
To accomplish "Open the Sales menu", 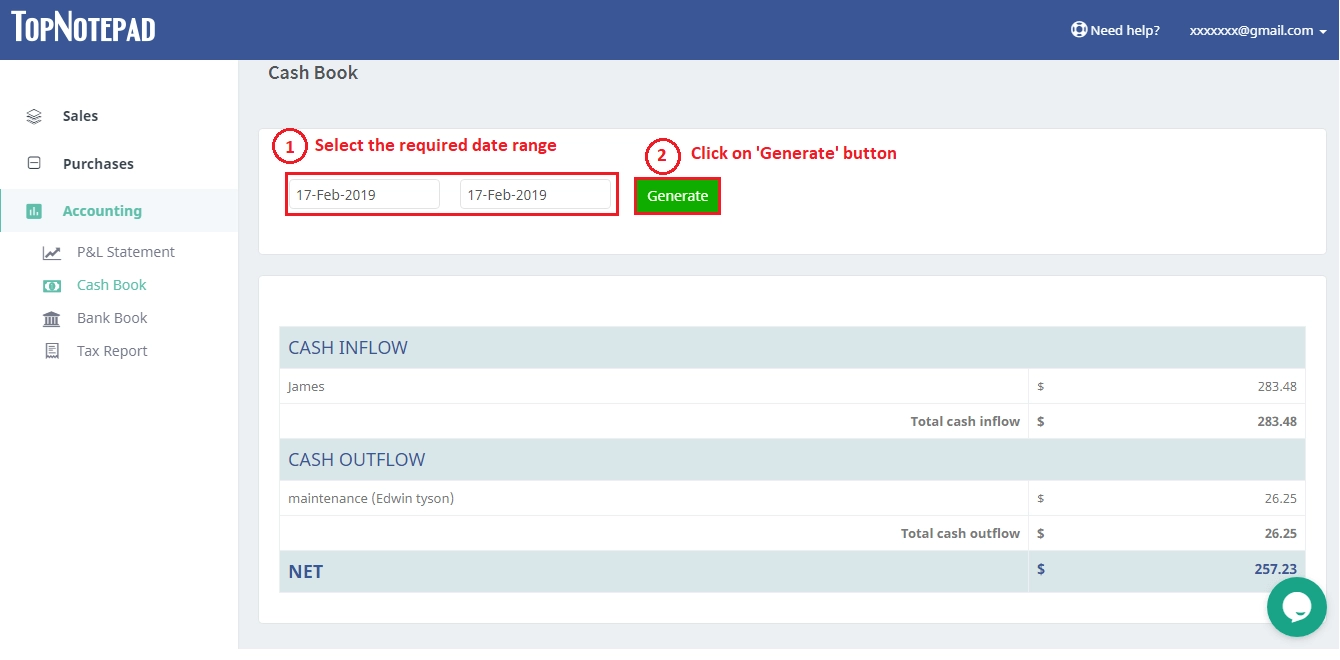I will tap(80, 116).
